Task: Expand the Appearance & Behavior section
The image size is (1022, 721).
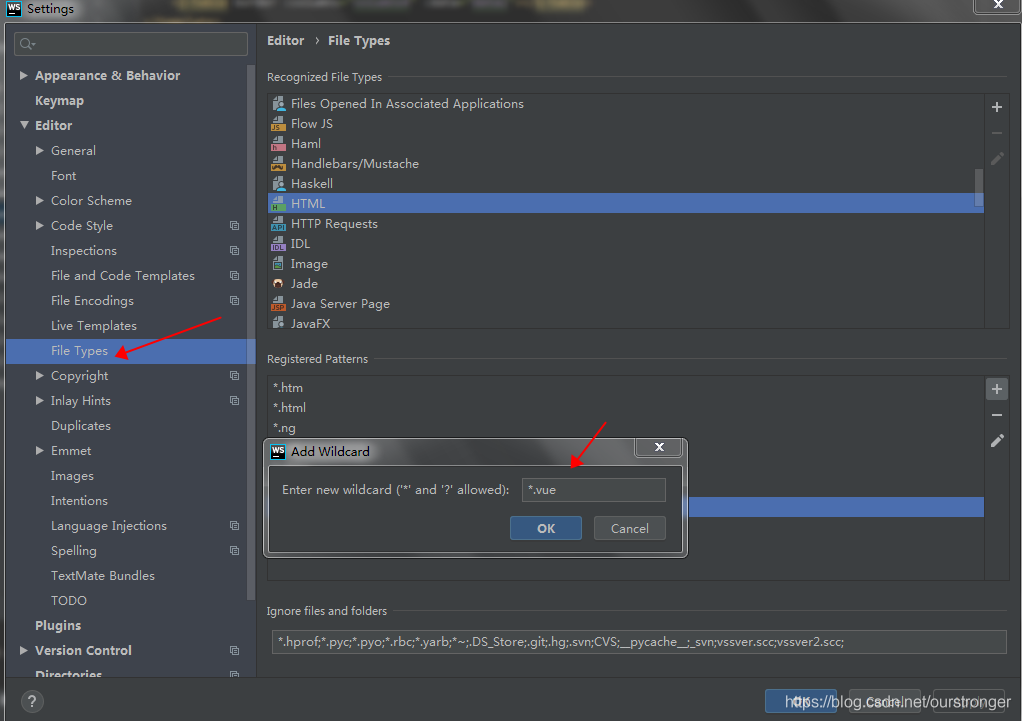Action: (24, 76)
